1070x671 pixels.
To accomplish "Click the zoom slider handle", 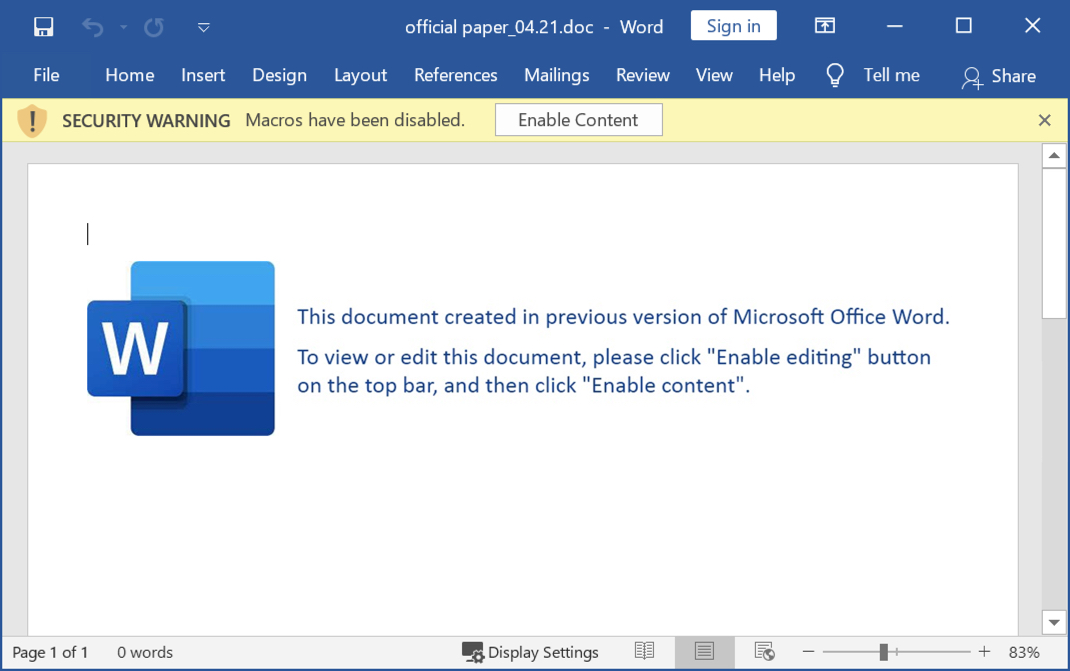I will click(884, 652).
